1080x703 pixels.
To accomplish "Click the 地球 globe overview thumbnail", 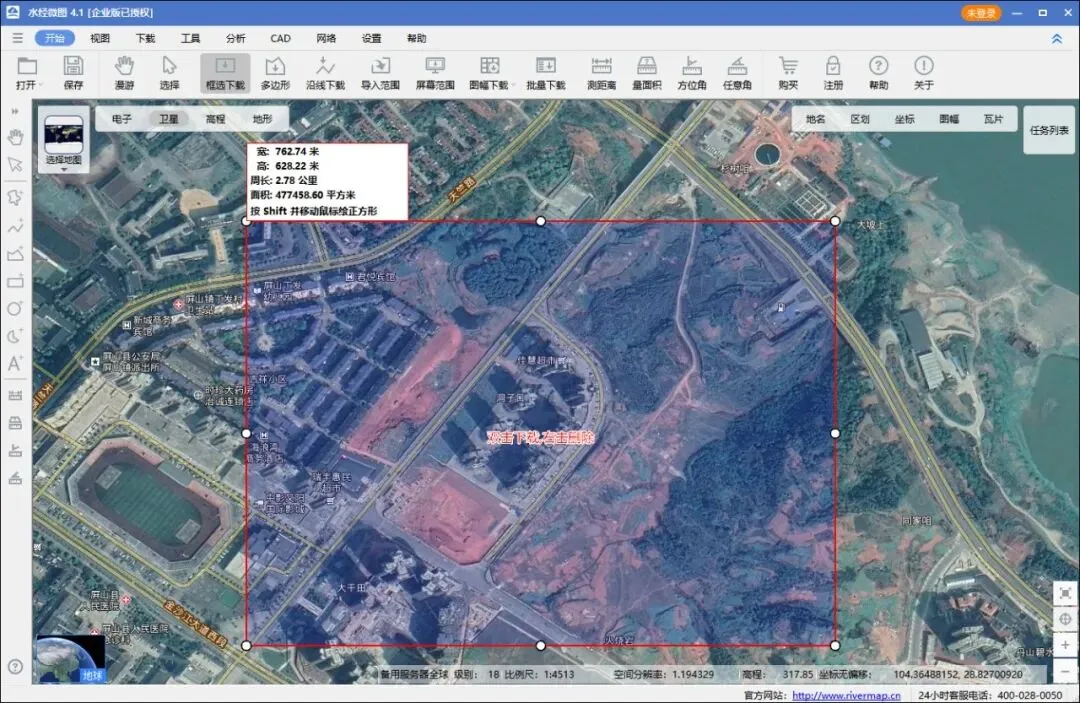I will coord(70,658).
